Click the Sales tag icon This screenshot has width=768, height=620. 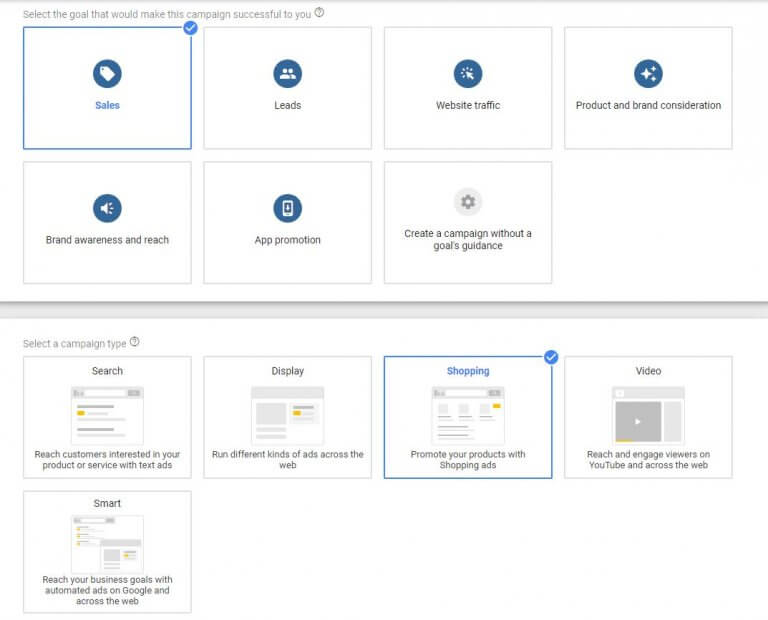(x=107, y=73)
